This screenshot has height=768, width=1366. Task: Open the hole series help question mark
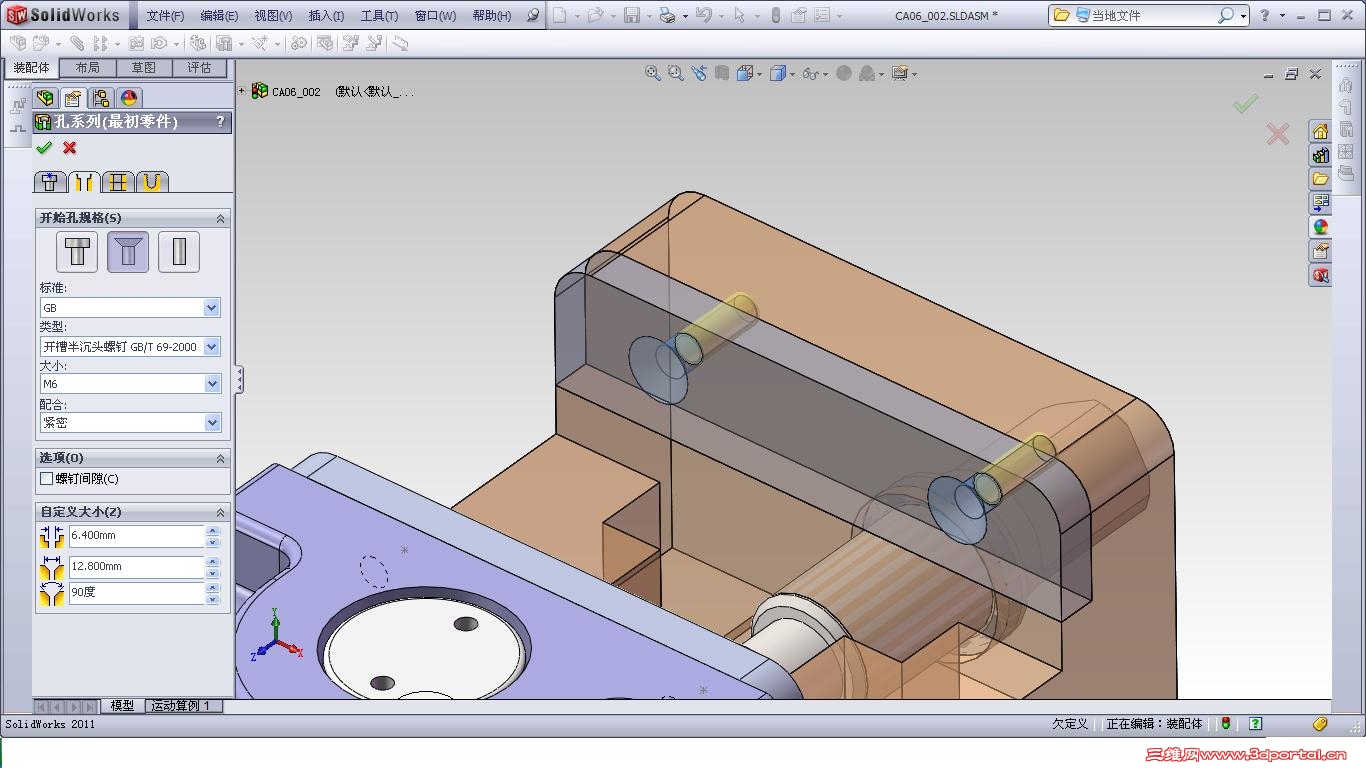(x=220, y=122)
